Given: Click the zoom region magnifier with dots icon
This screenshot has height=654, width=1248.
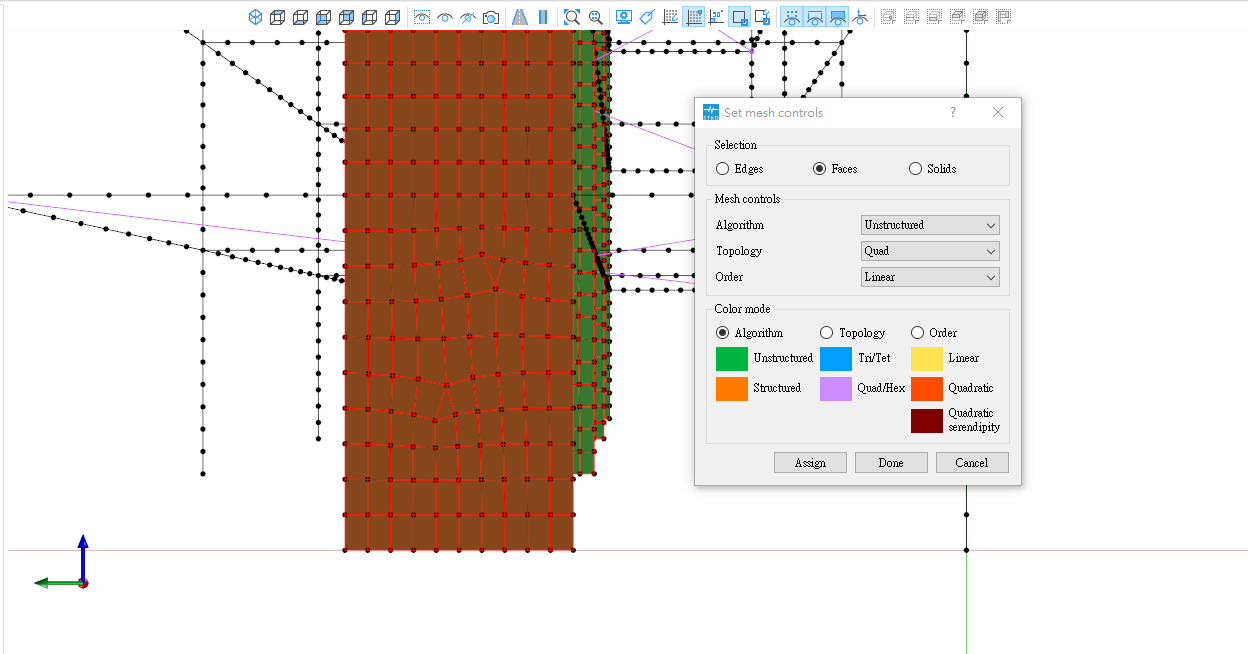Looking at the screenshot, I should 596,17.
